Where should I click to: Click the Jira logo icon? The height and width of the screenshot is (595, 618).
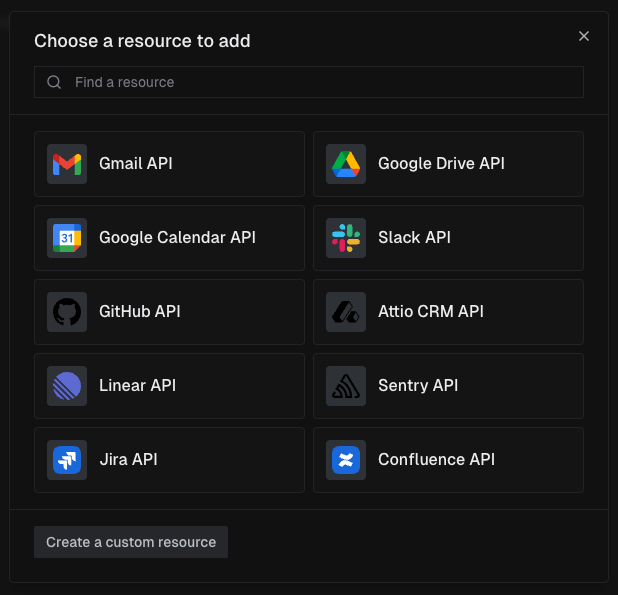coord(67,460)
